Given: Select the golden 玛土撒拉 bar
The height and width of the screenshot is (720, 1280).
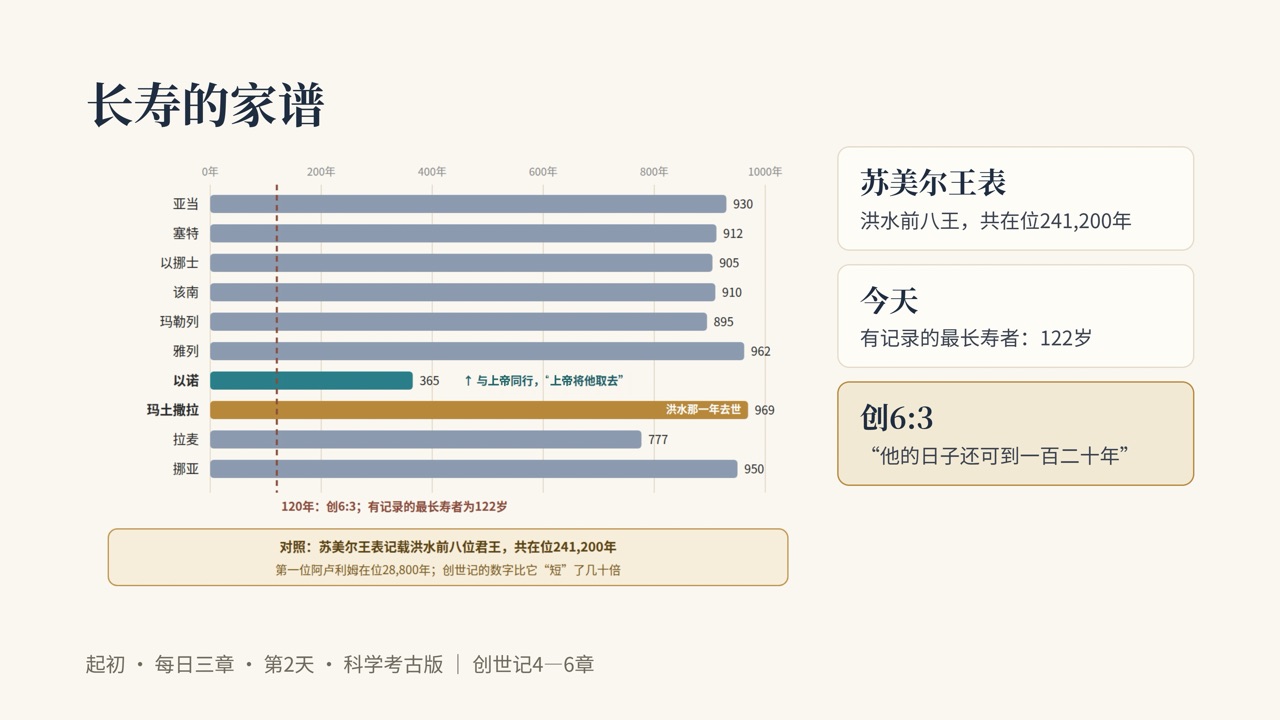Looking at the screenshot, I should click(479, 410).
